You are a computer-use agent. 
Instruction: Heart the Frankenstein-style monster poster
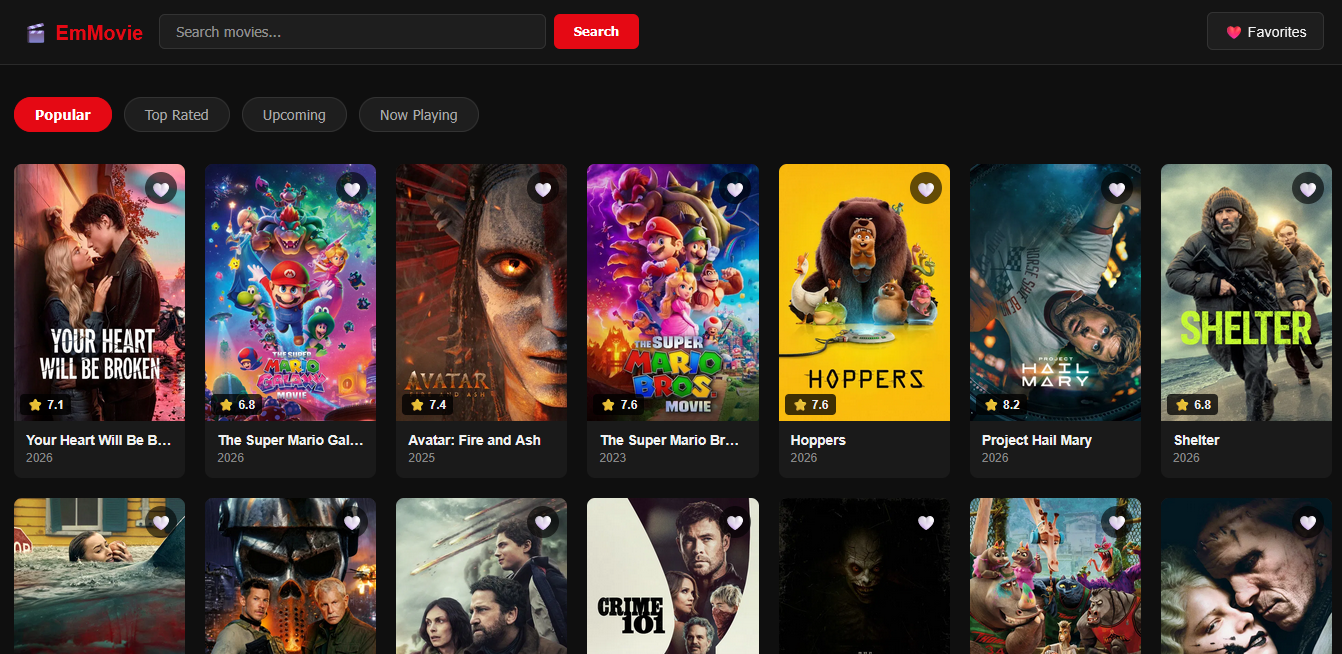(1308, 522)
